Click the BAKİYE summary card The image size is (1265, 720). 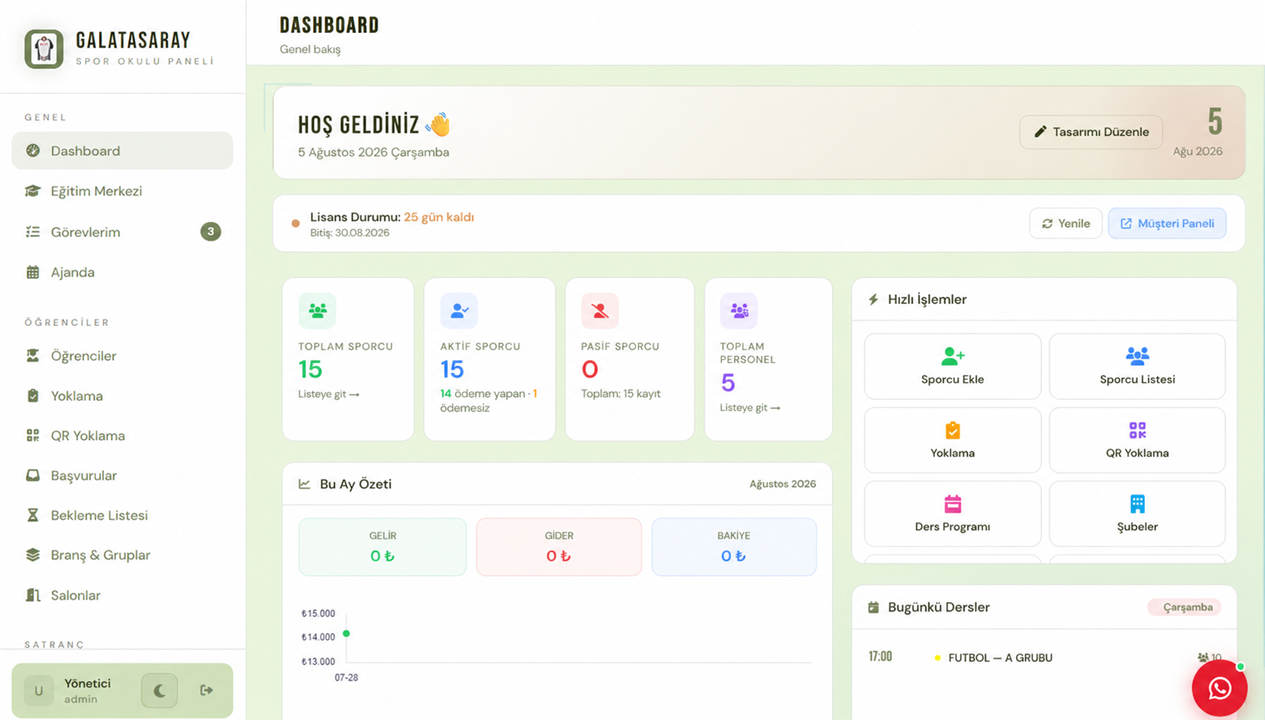[734, 547]
